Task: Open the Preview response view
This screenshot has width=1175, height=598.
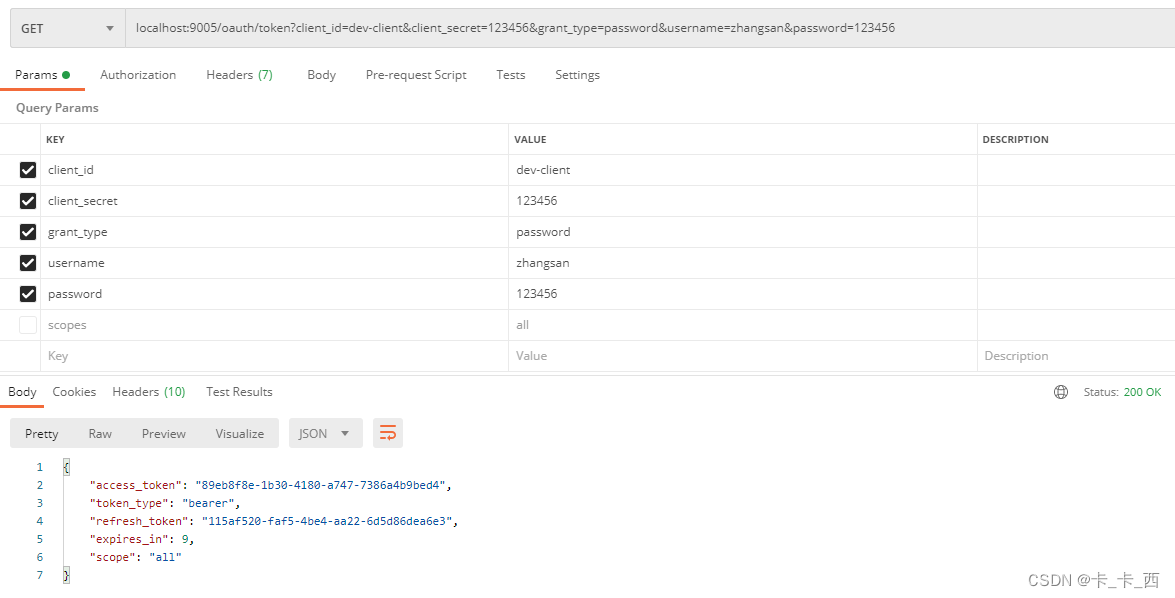Action: pos(163,433)
